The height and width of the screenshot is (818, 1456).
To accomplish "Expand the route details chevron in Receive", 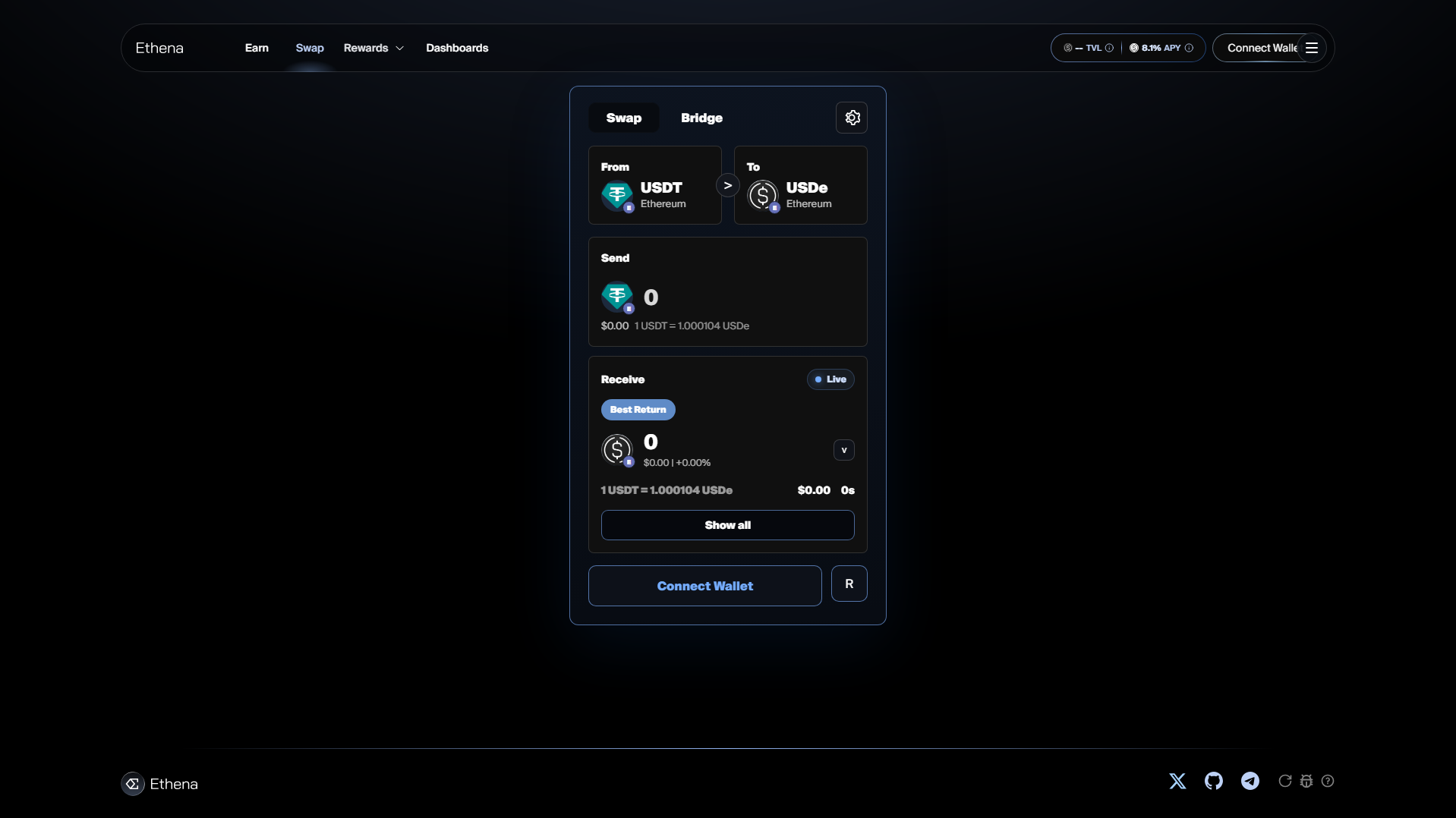I will (x=843, y=450).
